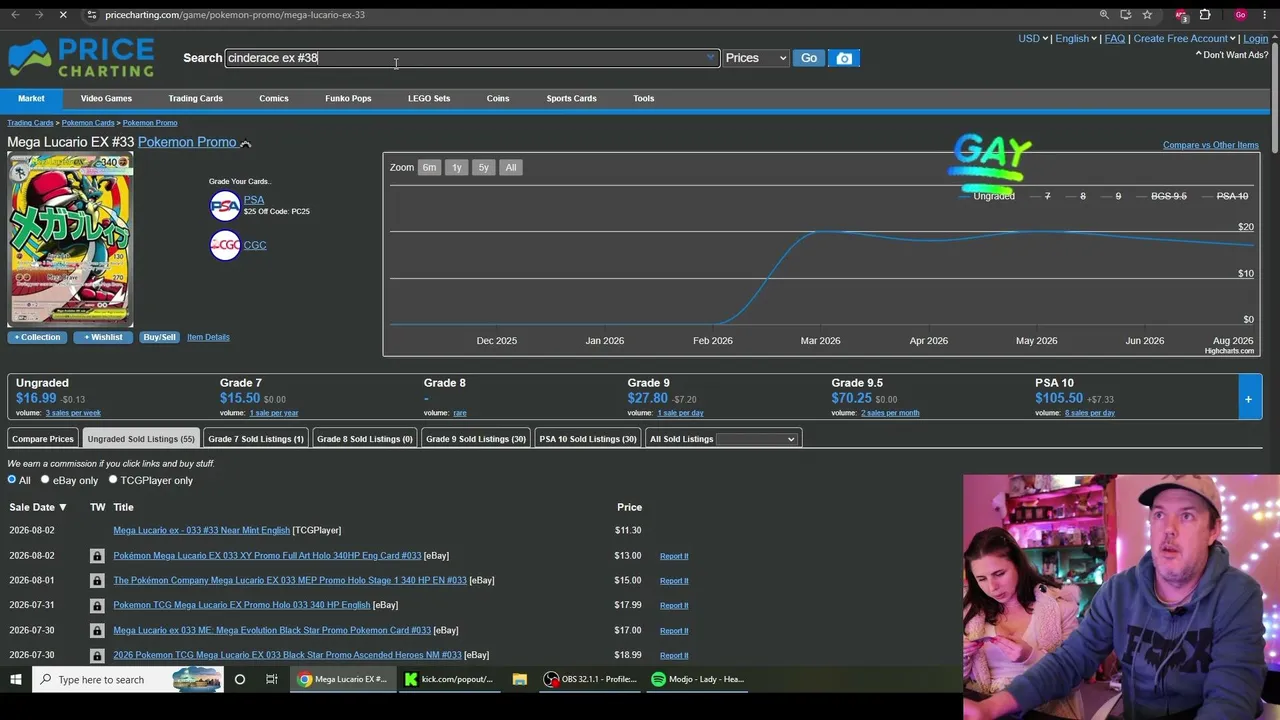This screenshot has height=720, width=1280.
Task: Open Task View on the taskbar
Action: tap(271, 679)
